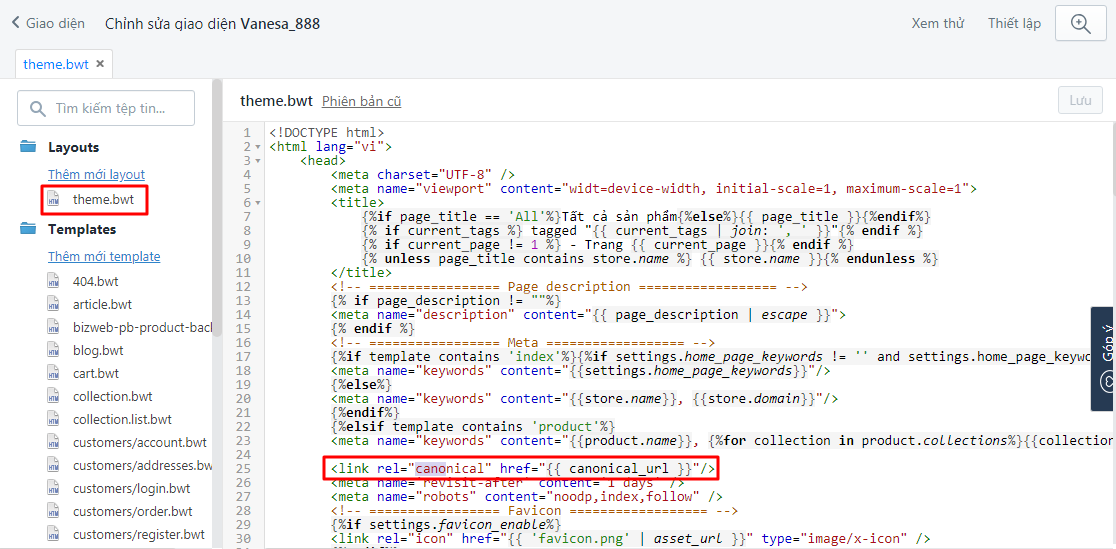Open collection.list.bwt in the file tree
1116x549 pixels.
click(x=122, y=419)
